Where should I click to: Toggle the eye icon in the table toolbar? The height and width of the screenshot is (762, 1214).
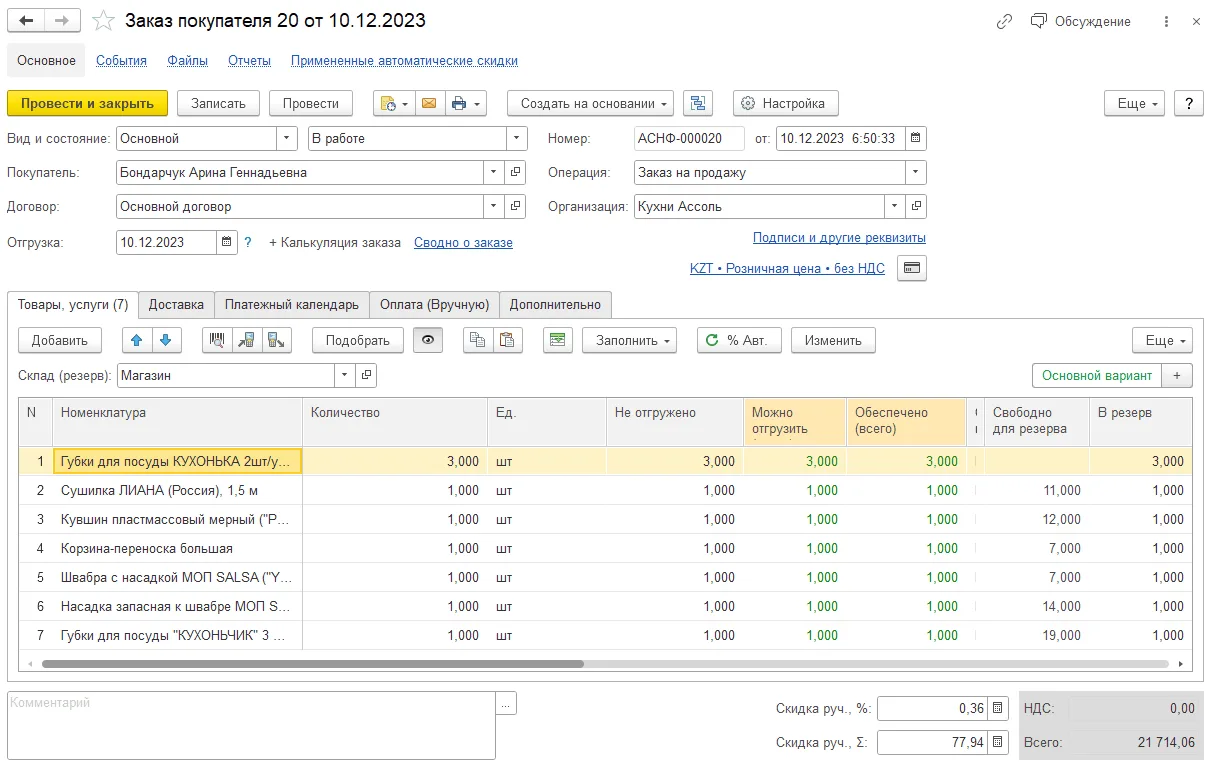pyautogui.click(x=429, y=340)
